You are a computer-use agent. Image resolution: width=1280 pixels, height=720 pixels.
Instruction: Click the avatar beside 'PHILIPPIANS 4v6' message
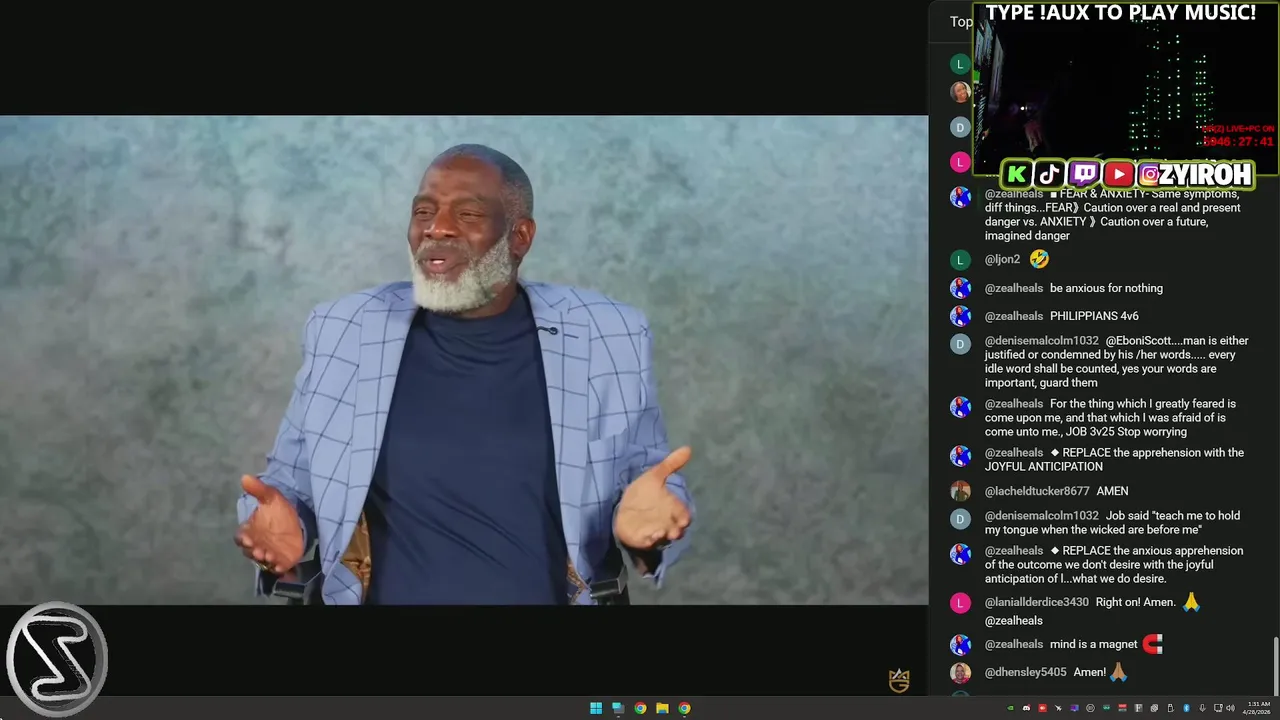tap(960, 316)
